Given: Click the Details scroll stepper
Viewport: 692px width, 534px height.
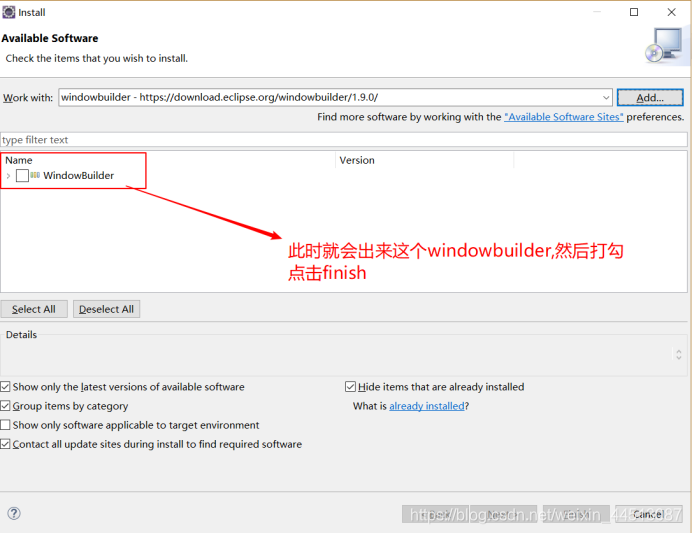Looking at the screenshot, I should tap(678, 354).
